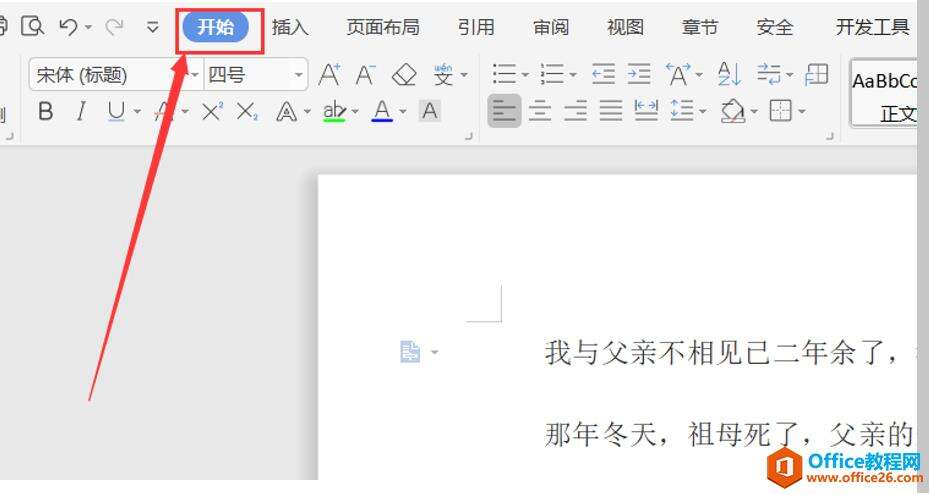The image size is (930, 495).
Task: Open the quick access customize dropdown
Action: [x=152, y=27]
